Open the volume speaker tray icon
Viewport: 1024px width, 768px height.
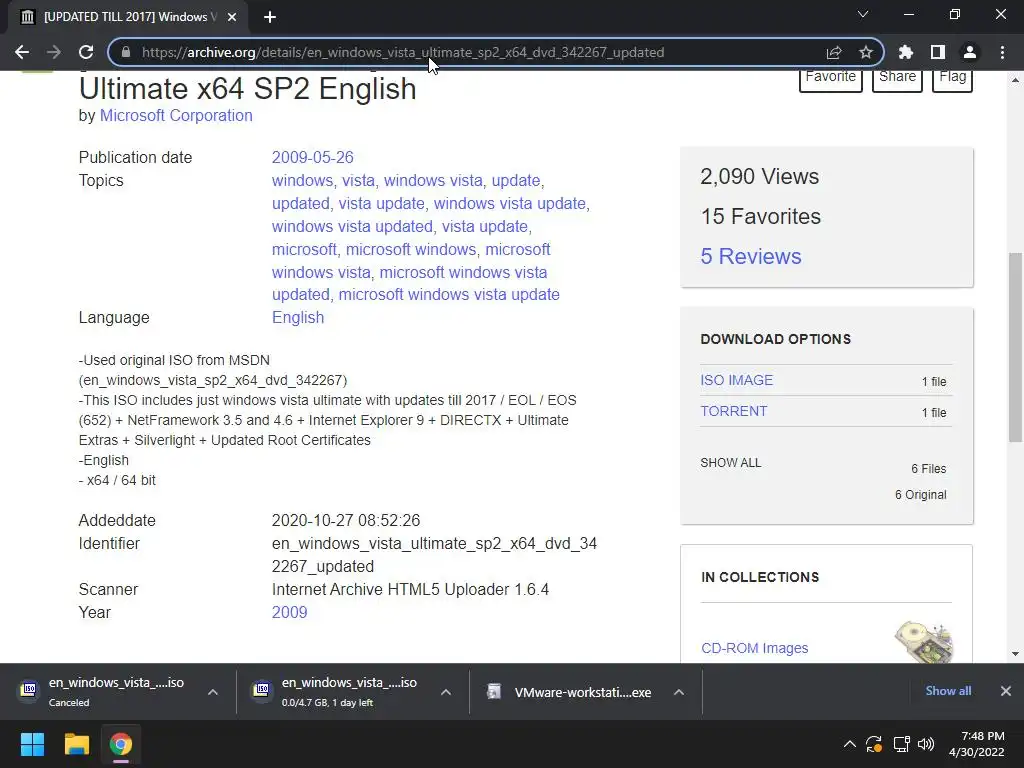point(926,744)
